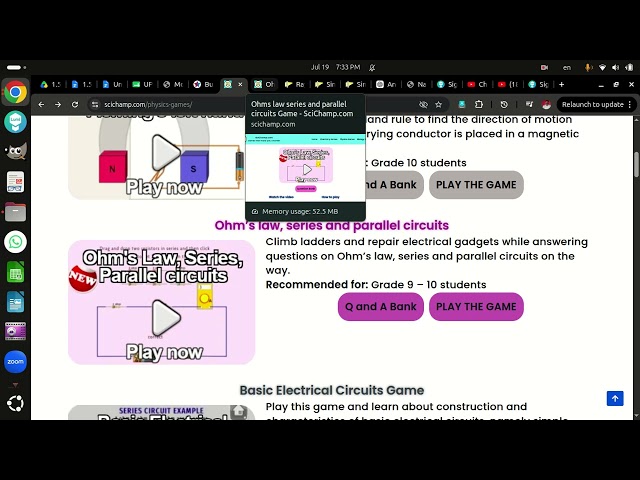Viewport: 640px width, 480px height.
Task: Open the 'en' keyboard language menu
Action: tap(567, 67)
